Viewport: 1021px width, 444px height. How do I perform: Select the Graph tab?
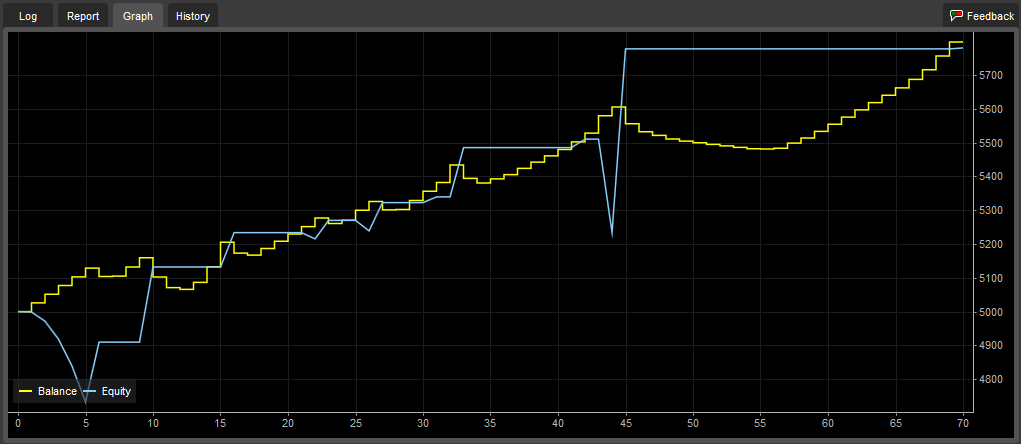(137, 16)
